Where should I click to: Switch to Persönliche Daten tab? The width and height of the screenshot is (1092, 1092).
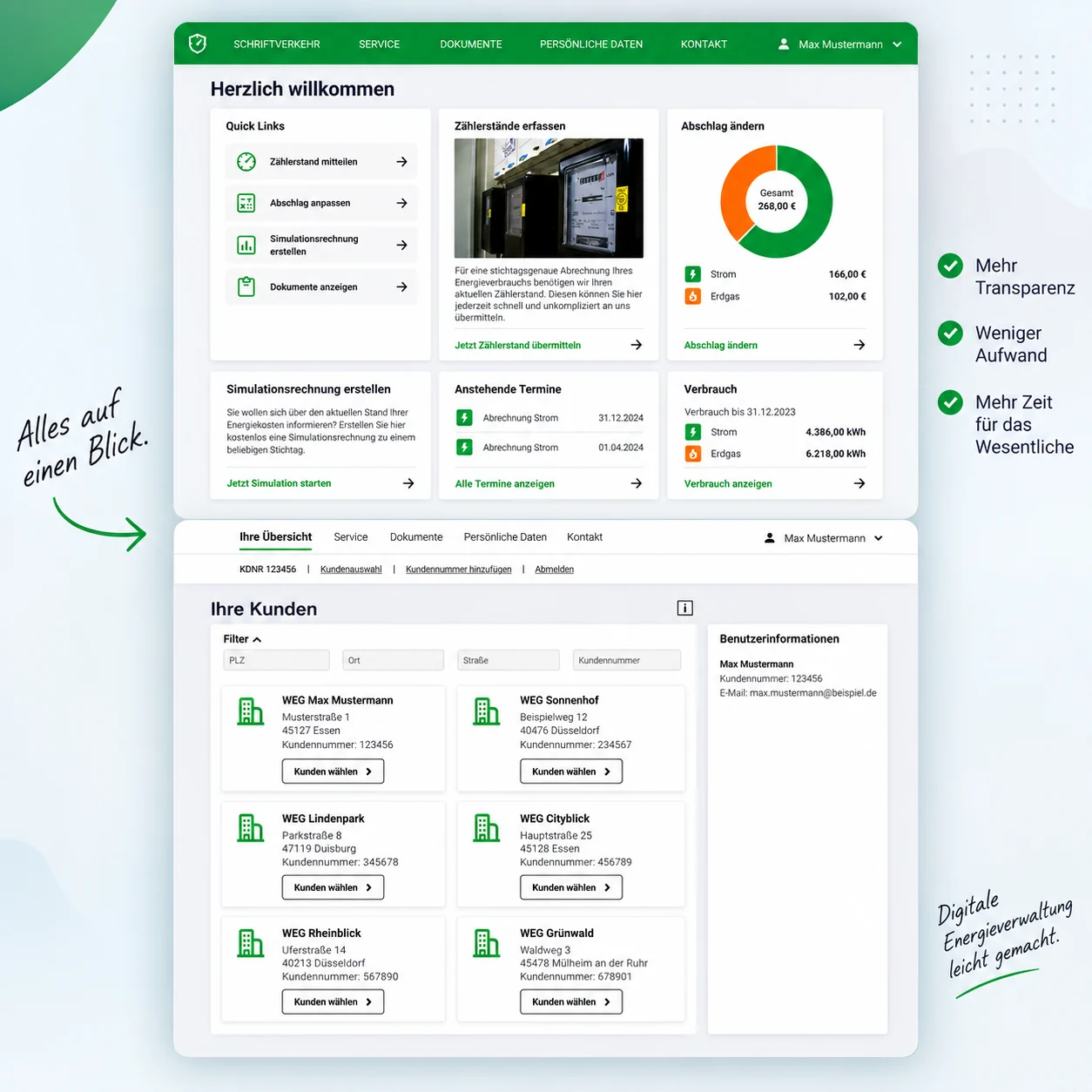(x=505, y=537)
